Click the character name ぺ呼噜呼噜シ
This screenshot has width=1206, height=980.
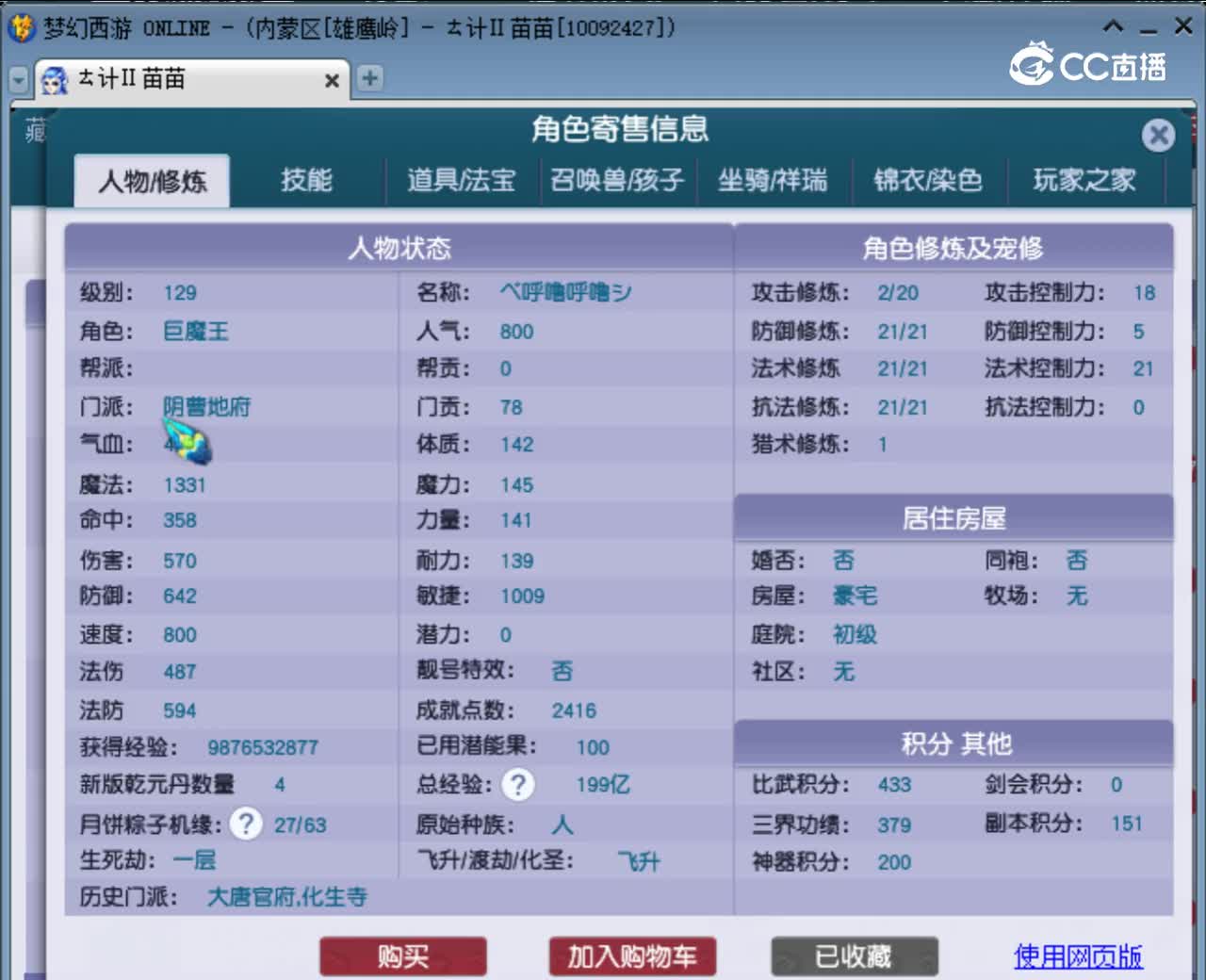click(565, 292)
